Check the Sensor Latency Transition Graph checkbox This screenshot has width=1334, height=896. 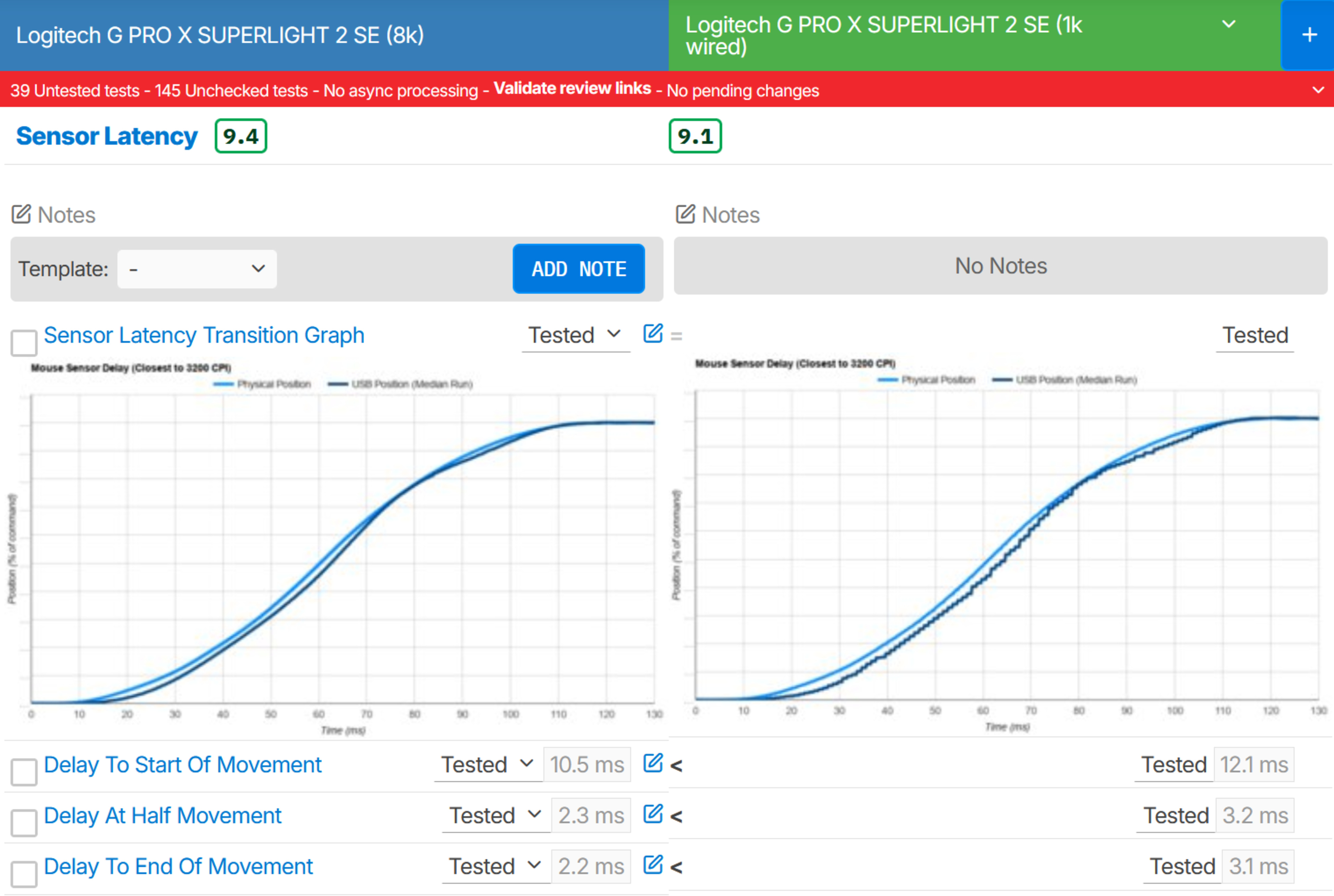24,342
